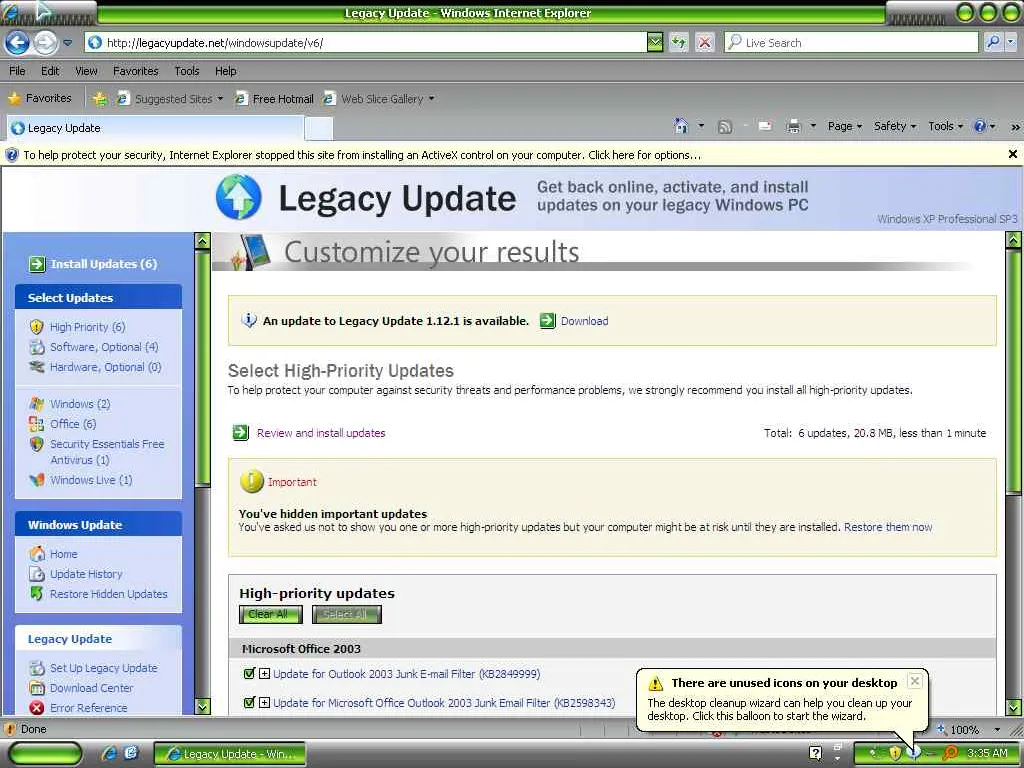Viewport: 1024px width, 768px height.
Task: Open the Edit menu
Action: click(x=50, y=71)
